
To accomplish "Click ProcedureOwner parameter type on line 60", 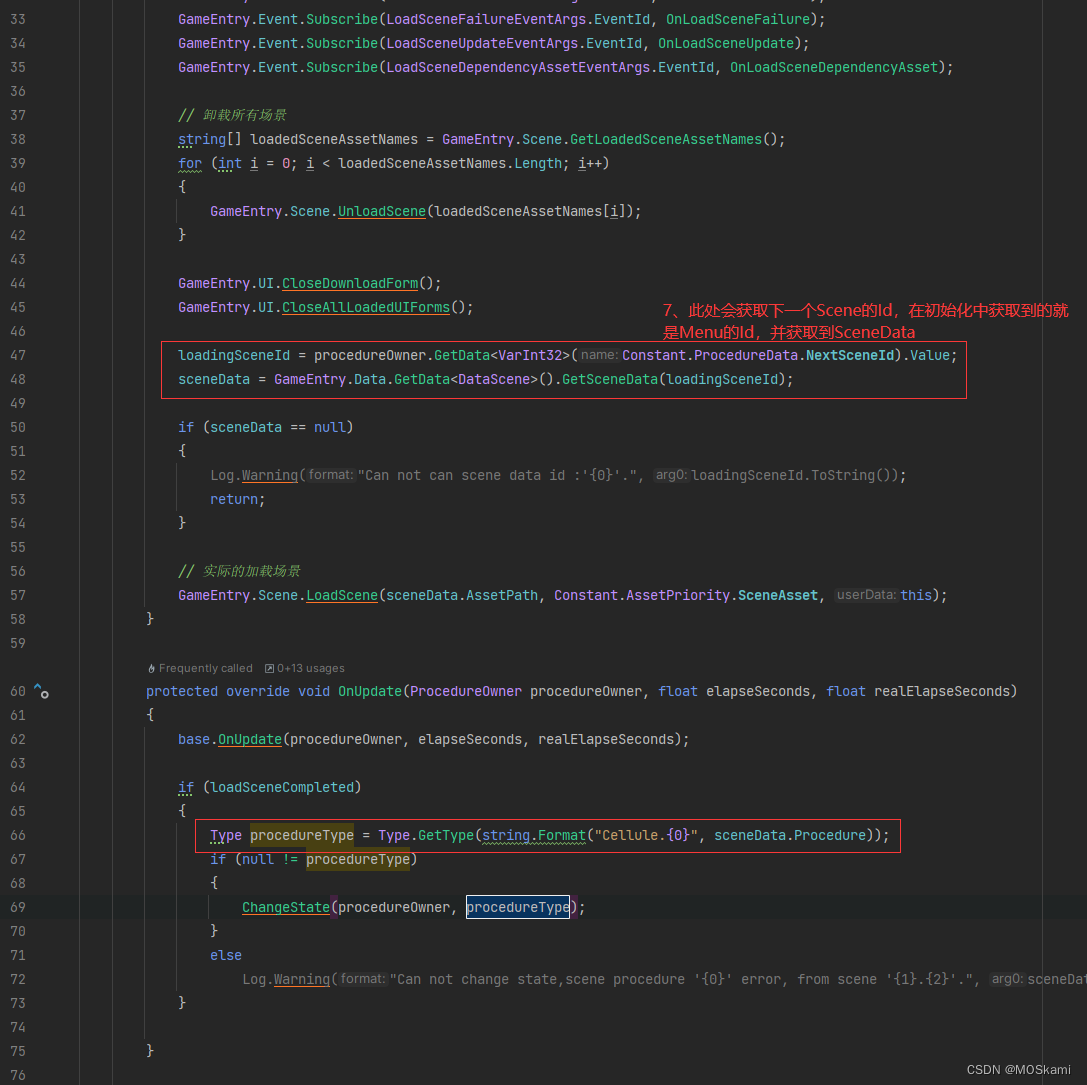I will click(466, 692).
